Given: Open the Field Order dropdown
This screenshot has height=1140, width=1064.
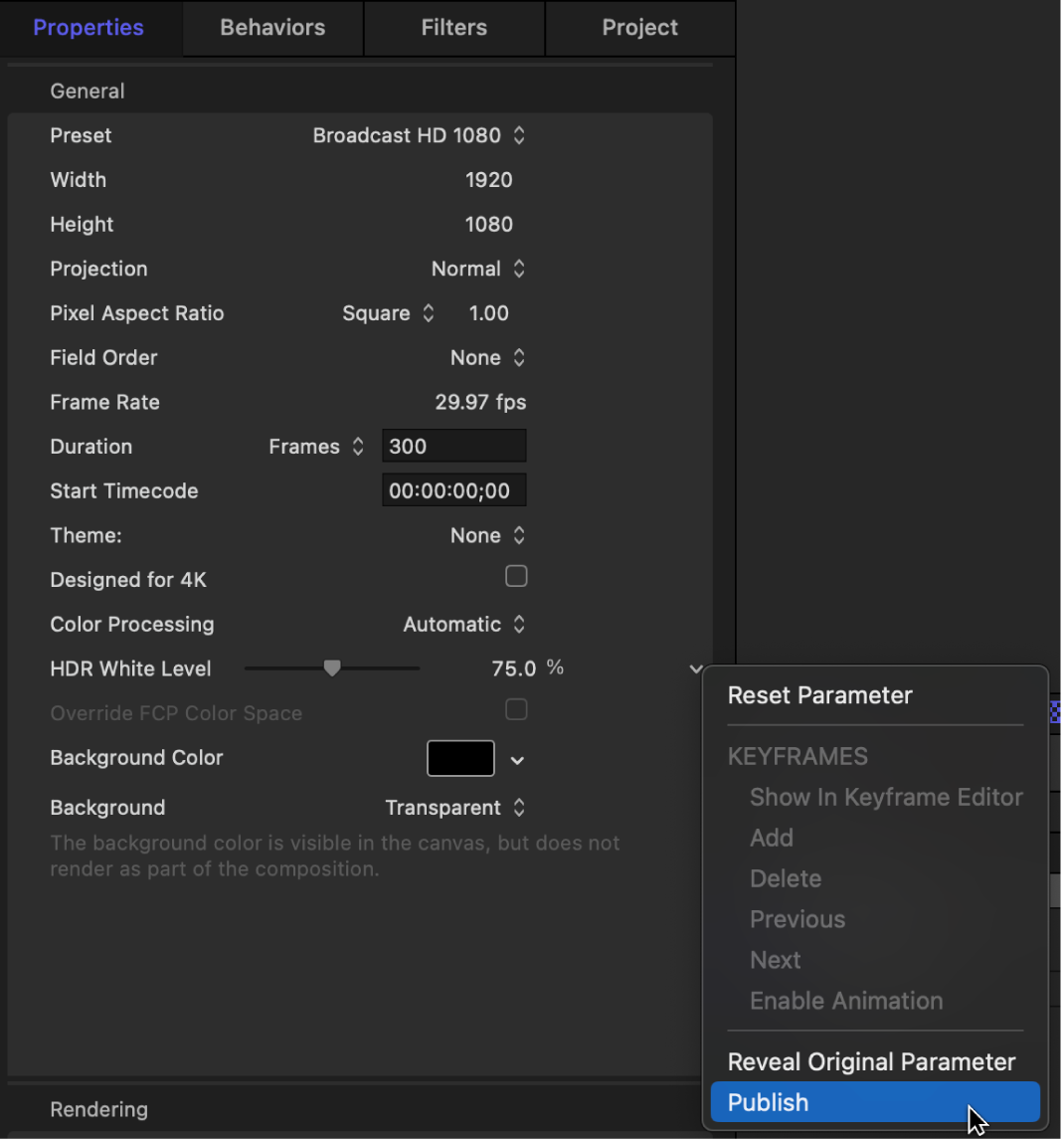Looking at the screenshot, I should pos(487,357).
